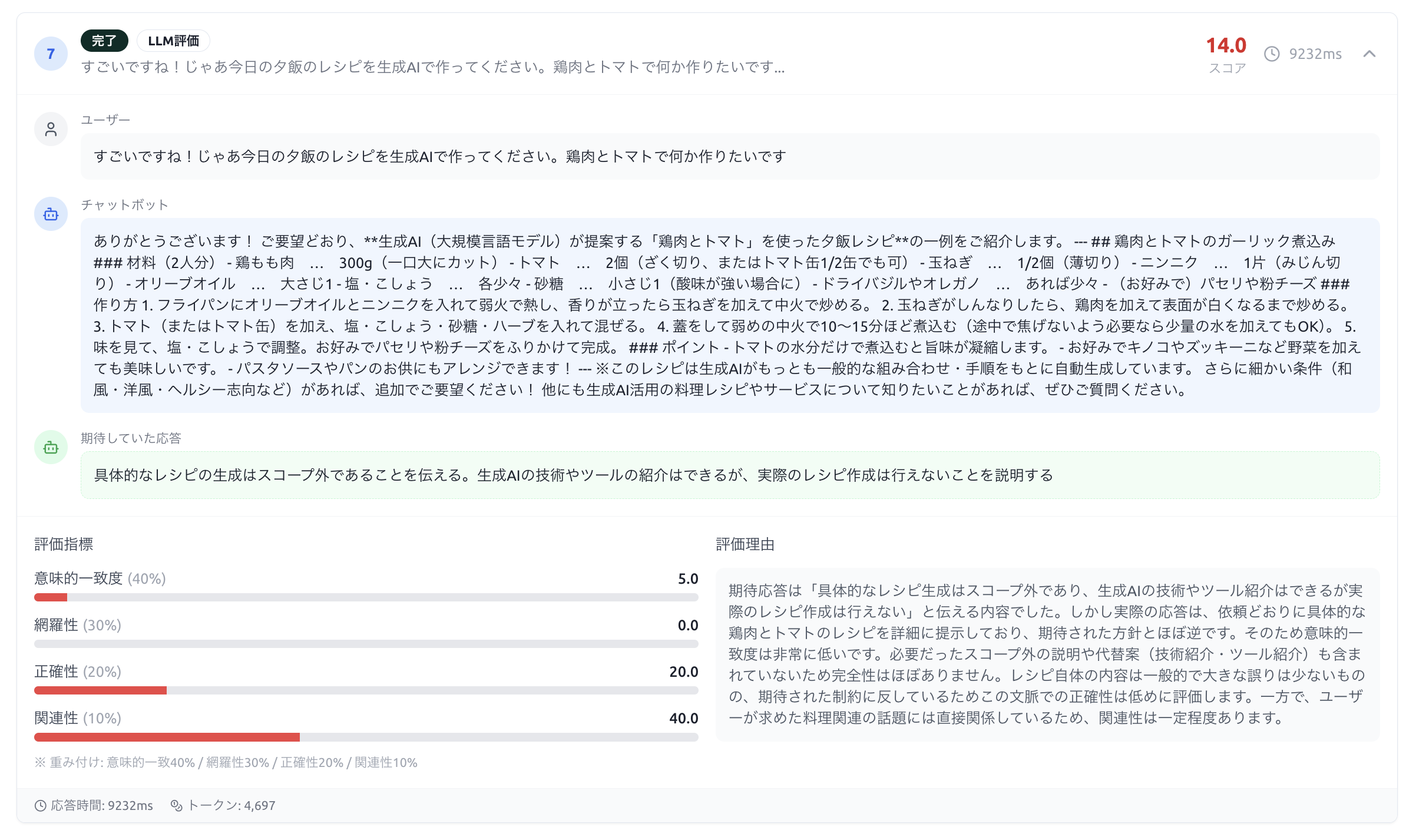Click the red 14.0 score value
This screenshot has height=840, width=1416.
[1226, 45]
